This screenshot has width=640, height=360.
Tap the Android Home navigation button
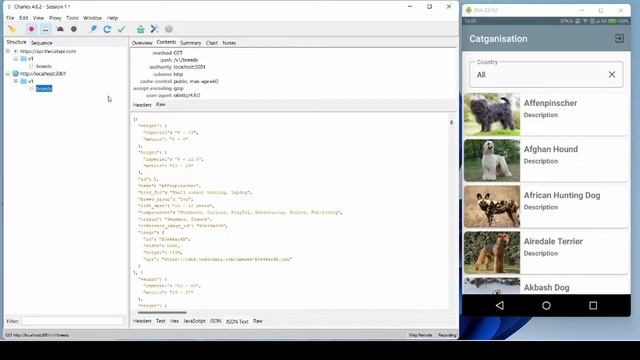[546, 305]
